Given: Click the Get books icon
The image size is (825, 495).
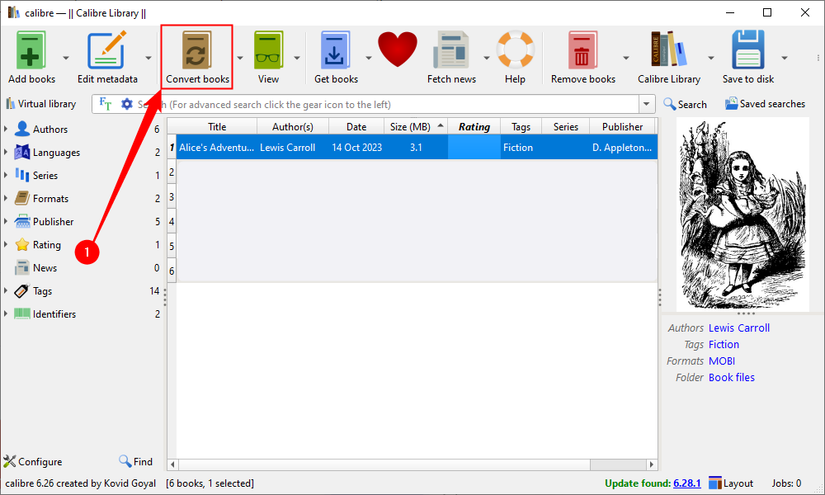Looking at the screenshot, I should pos(335,50).
